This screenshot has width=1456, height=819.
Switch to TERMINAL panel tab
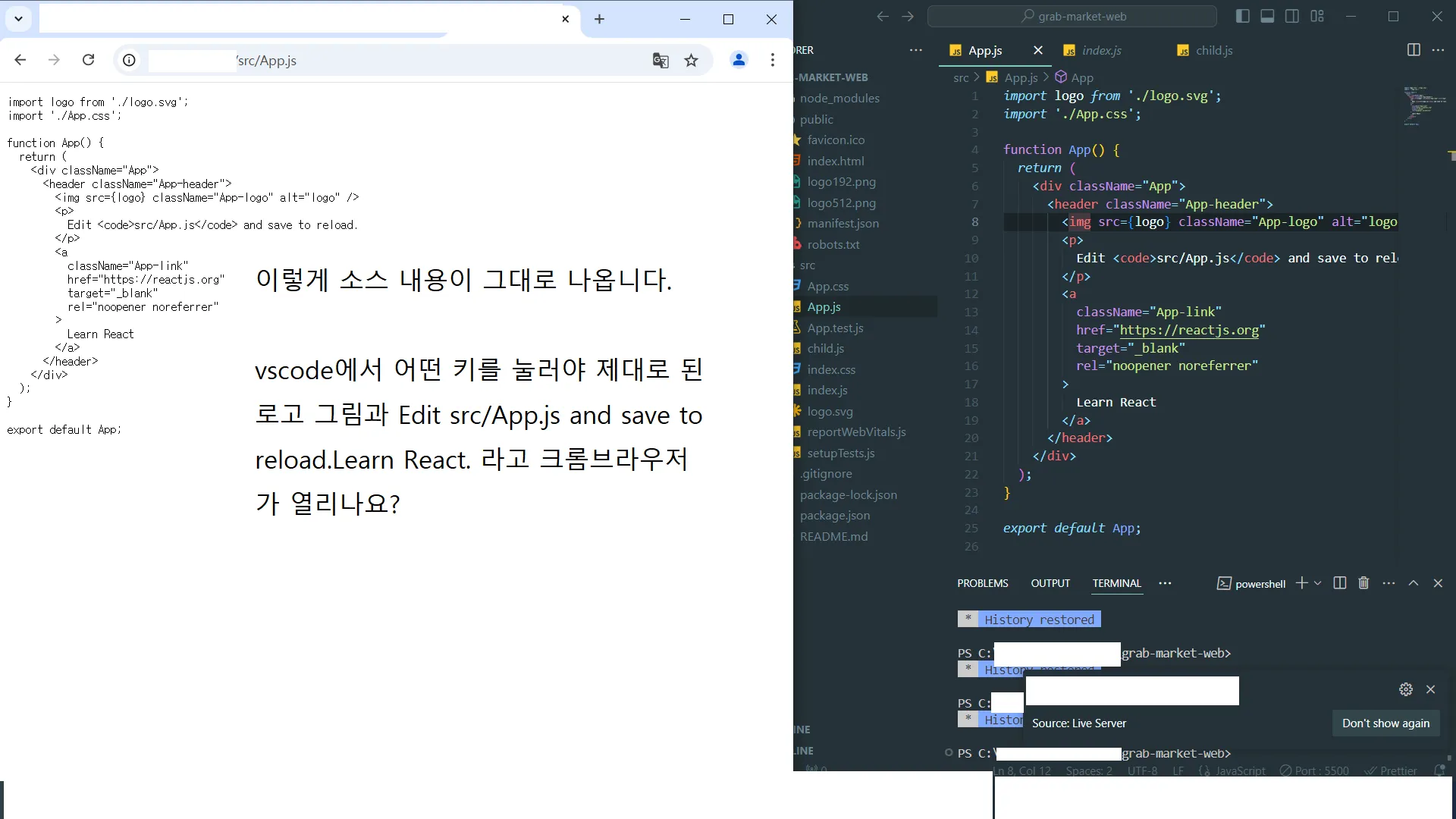(x=1116, y=583)
